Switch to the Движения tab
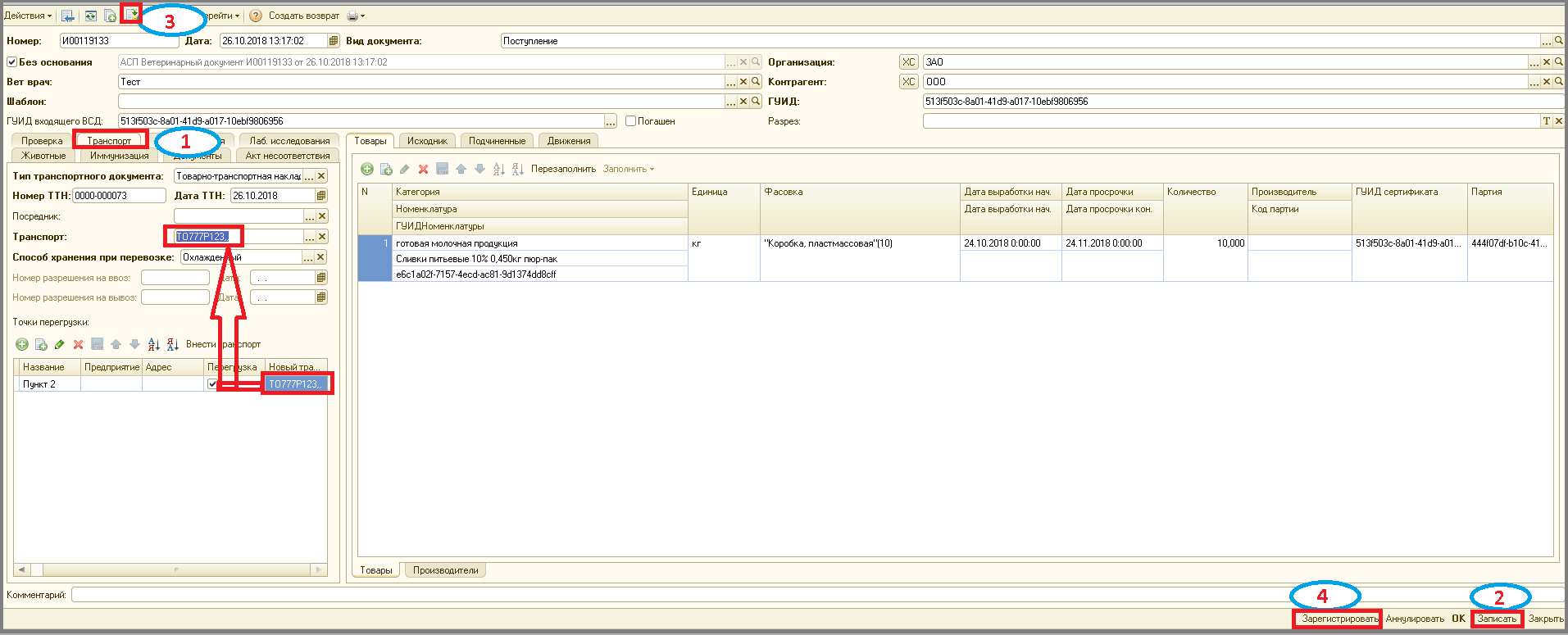1568x635 pixels. 569,141
